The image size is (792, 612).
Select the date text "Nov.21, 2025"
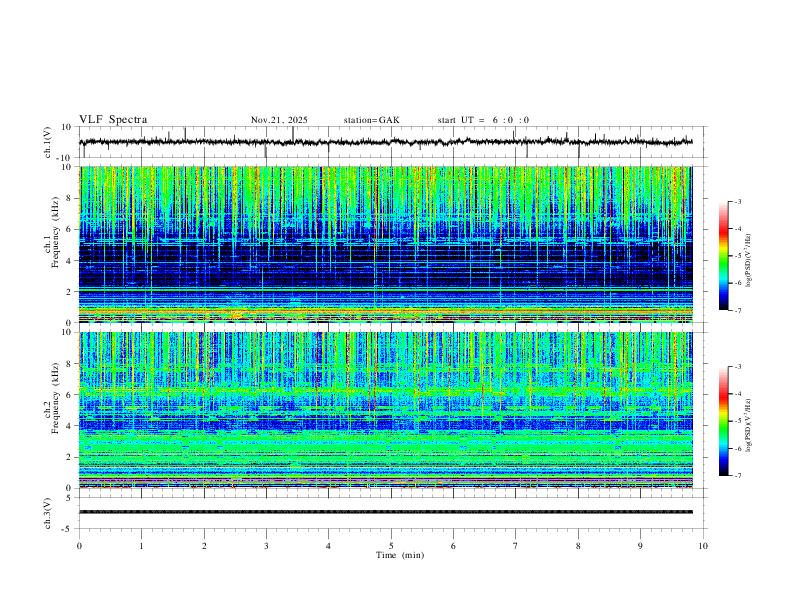tap(279, 120)
